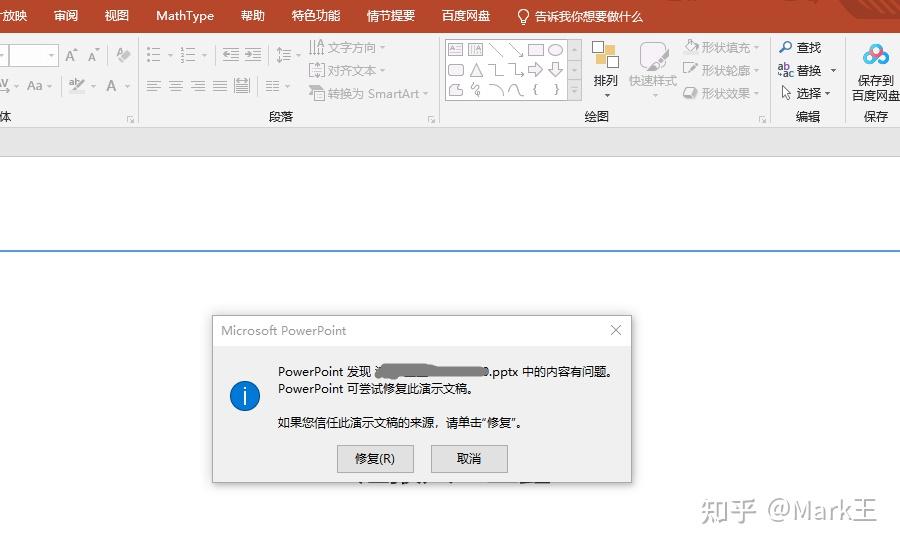Open the font dialog launcher
Screen dimensions: 900x547
tap(130, 119)
